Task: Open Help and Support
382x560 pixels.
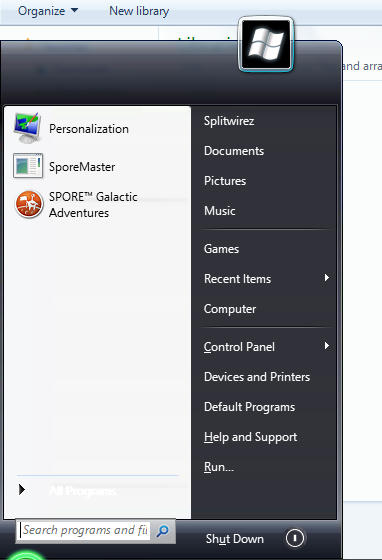Action: 251,437
